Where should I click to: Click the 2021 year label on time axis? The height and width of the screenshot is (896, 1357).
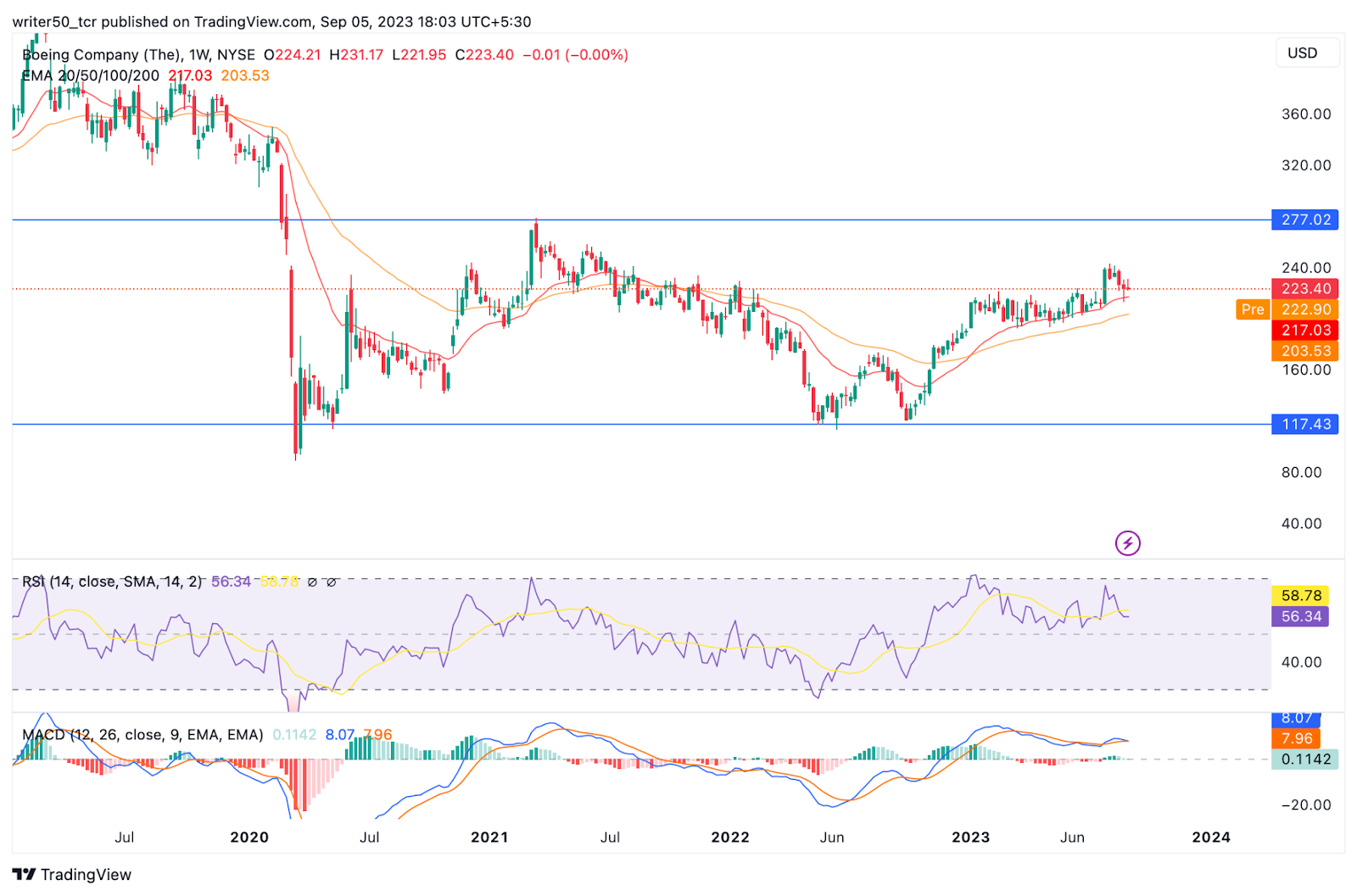click(x=489, y=838)
